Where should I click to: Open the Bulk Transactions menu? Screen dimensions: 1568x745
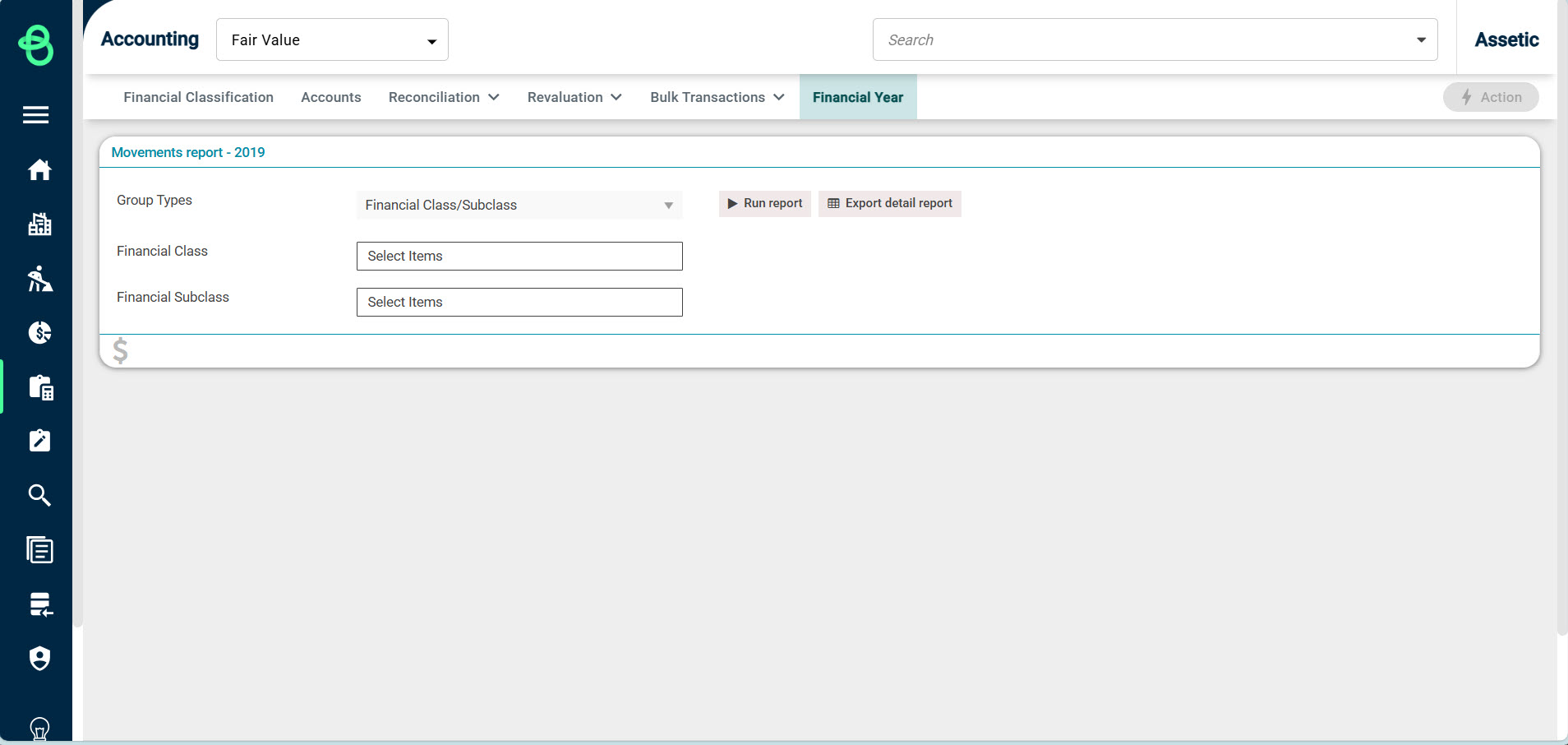[x=716, y=97]
